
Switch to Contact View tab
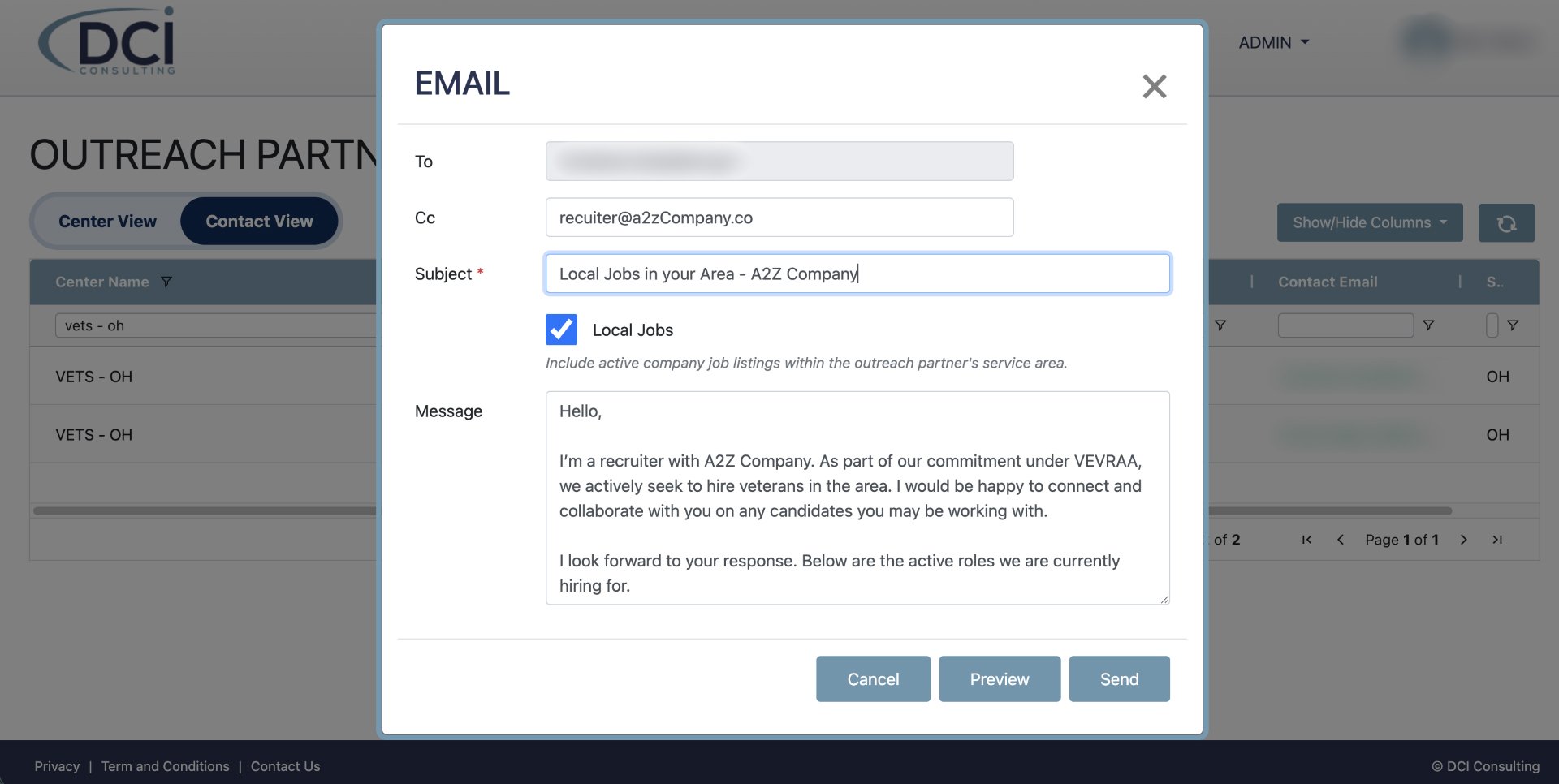(259, 222)
